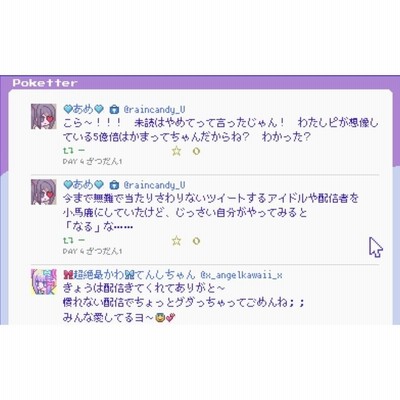Open second ame avatar thumbnail
This screenshot has width=400, height=400.
(x=44, y=192)
